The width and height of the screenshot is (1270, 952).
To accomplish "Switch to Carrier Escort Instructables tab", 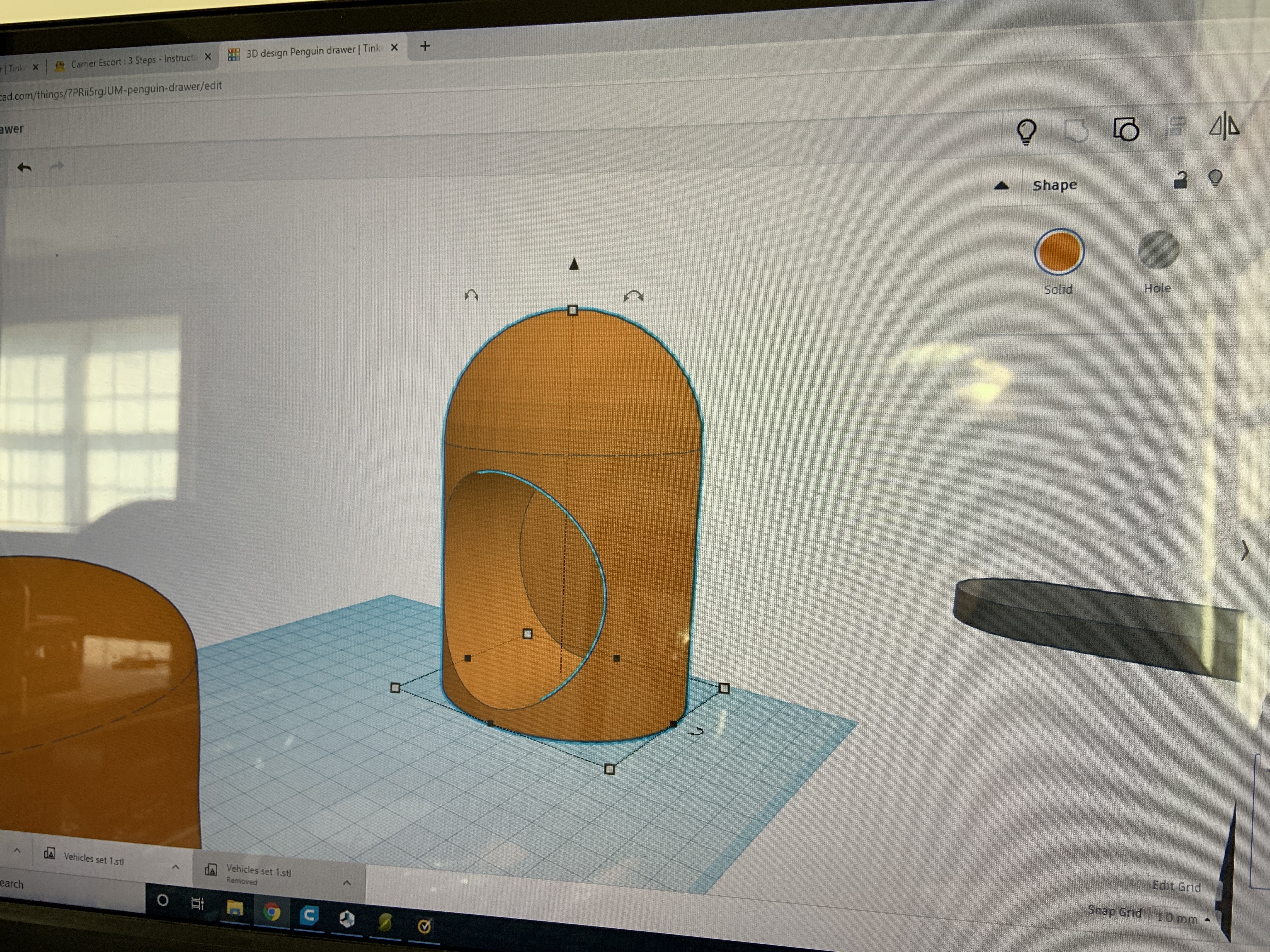I will (x=132, y=60).
